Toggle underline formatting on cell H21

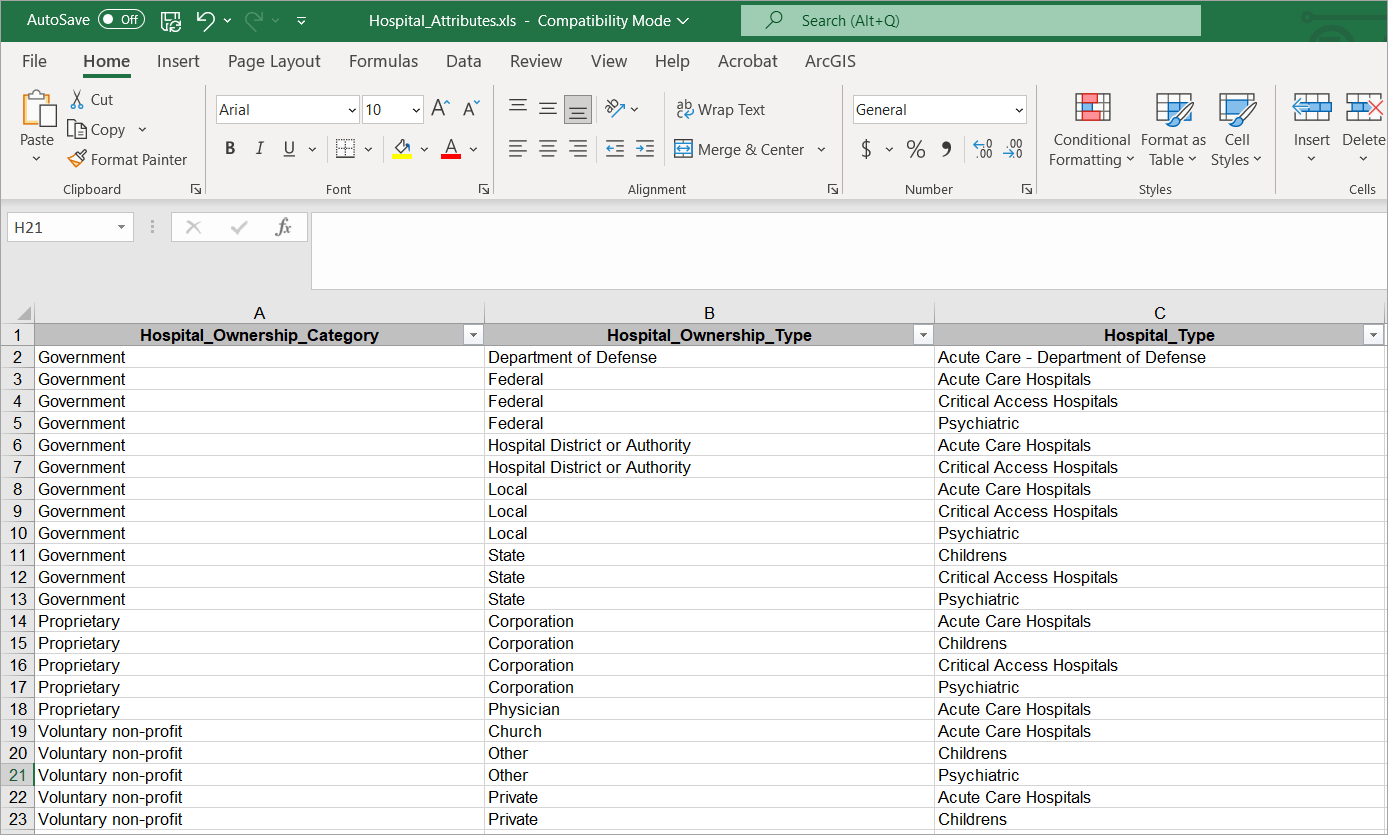(287, 148)
